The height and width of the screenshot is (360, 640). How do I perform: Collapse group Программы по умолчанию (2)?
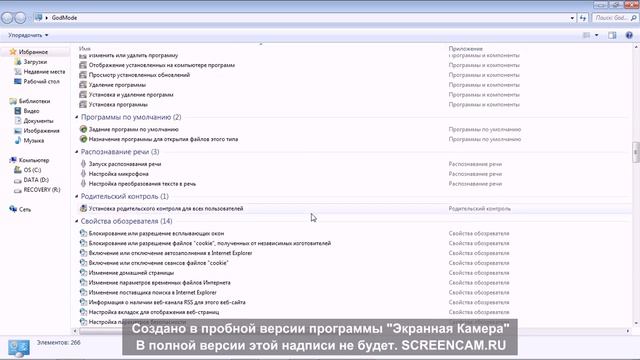[77, 117]
